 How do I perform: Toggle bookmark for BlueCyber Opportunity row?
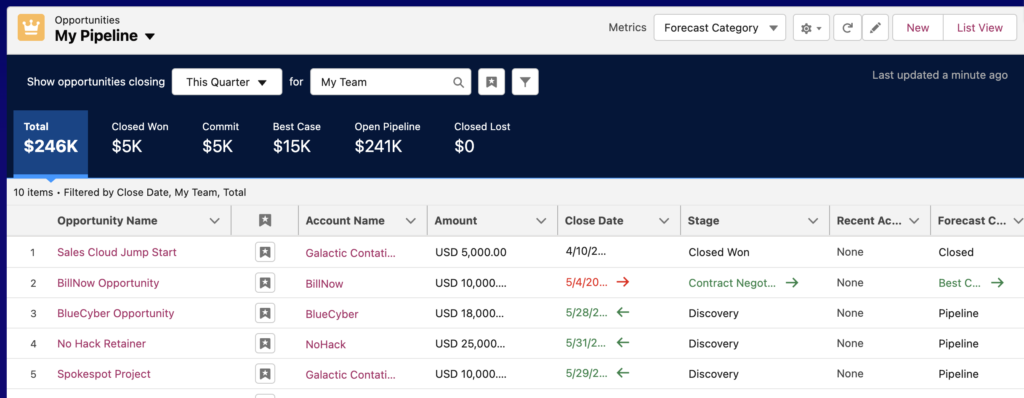264,313
